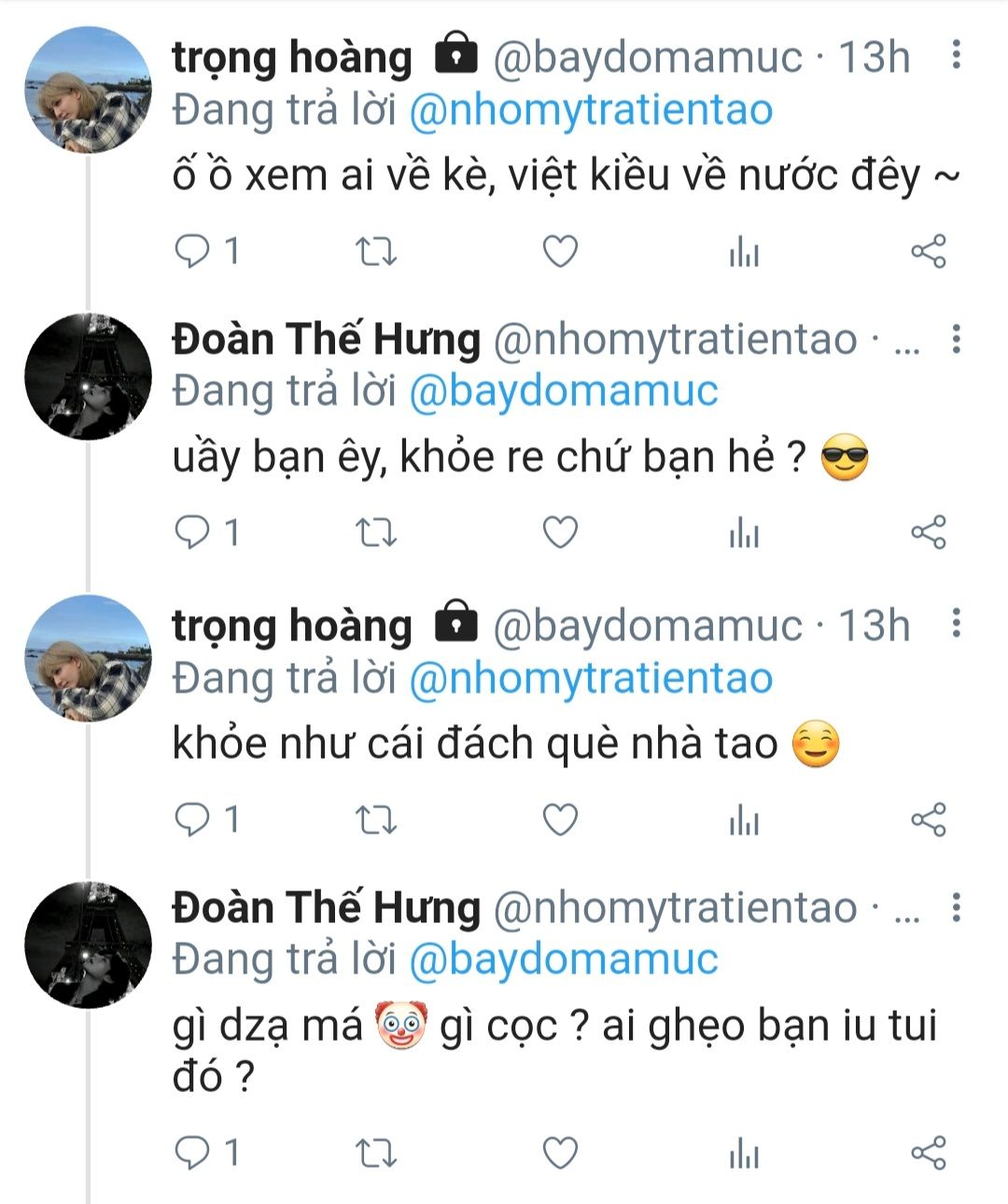The width and height of the screenshot is (1008, 1204).
Task: Share the first tweet 'việt kiều về nước'
Action: point(928,251)
